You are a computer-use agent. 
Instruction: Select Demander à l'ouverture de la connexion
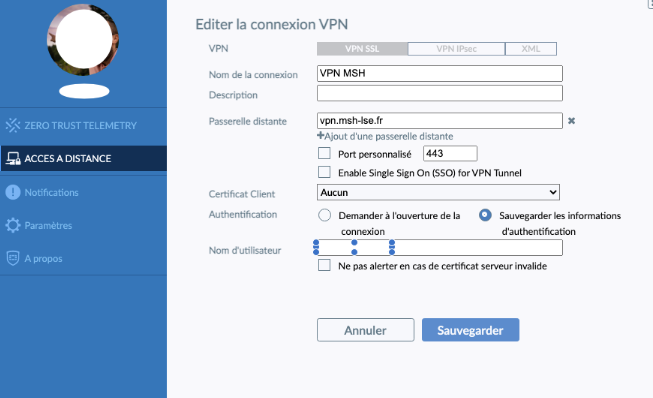pyautogui.click(x=324, y=215)
